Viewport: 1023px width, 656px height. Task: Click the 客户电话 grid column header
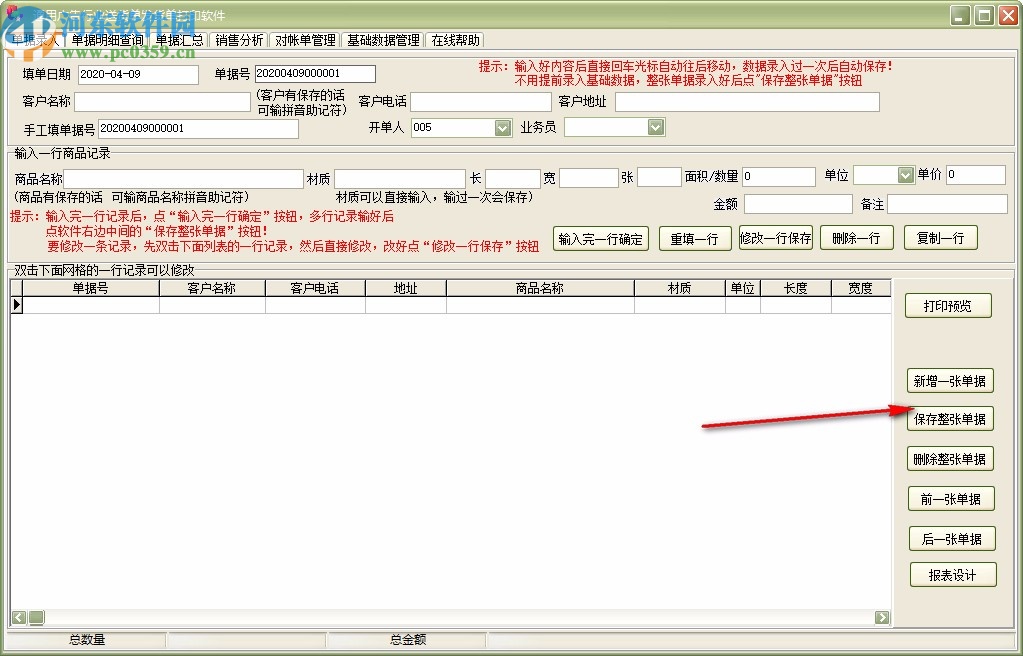[x=315, y=288]
